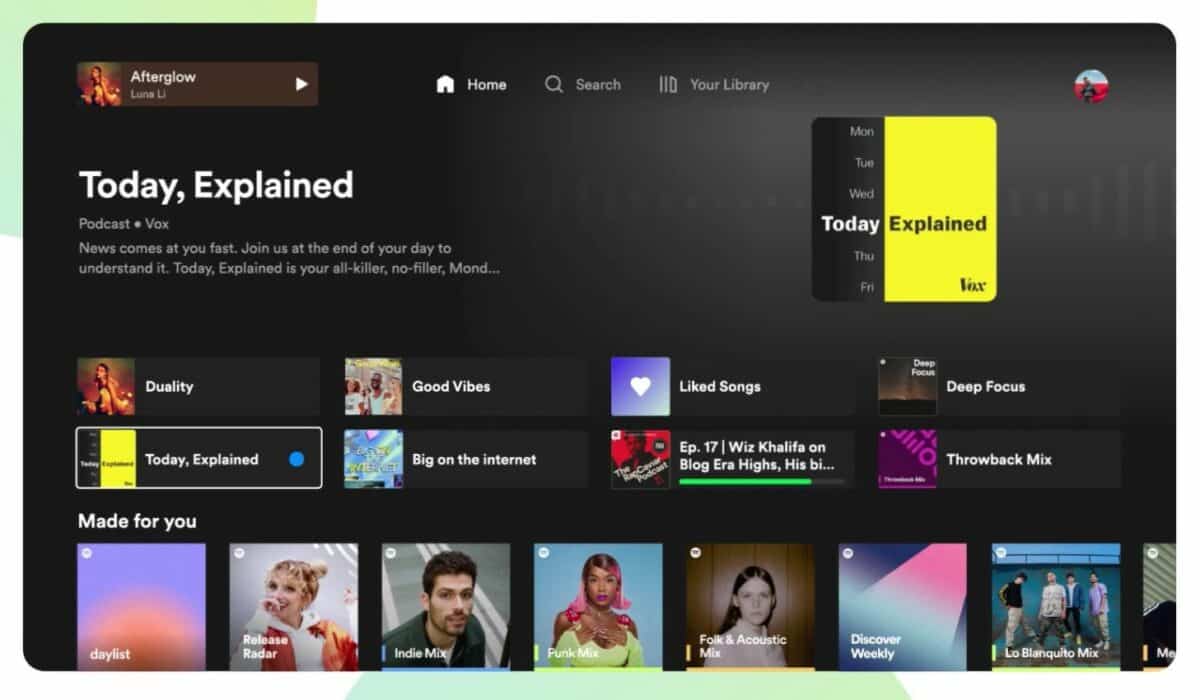
Task: Click blue new-episode dot on Today, Explained
Action: (x=296, y=459)
